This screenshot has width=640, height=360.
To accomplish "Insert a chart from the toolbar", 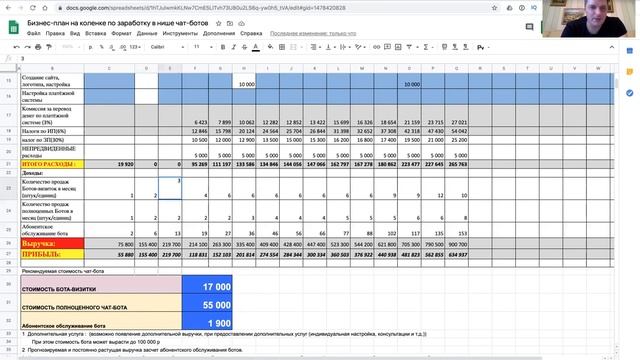I will 398,47.
